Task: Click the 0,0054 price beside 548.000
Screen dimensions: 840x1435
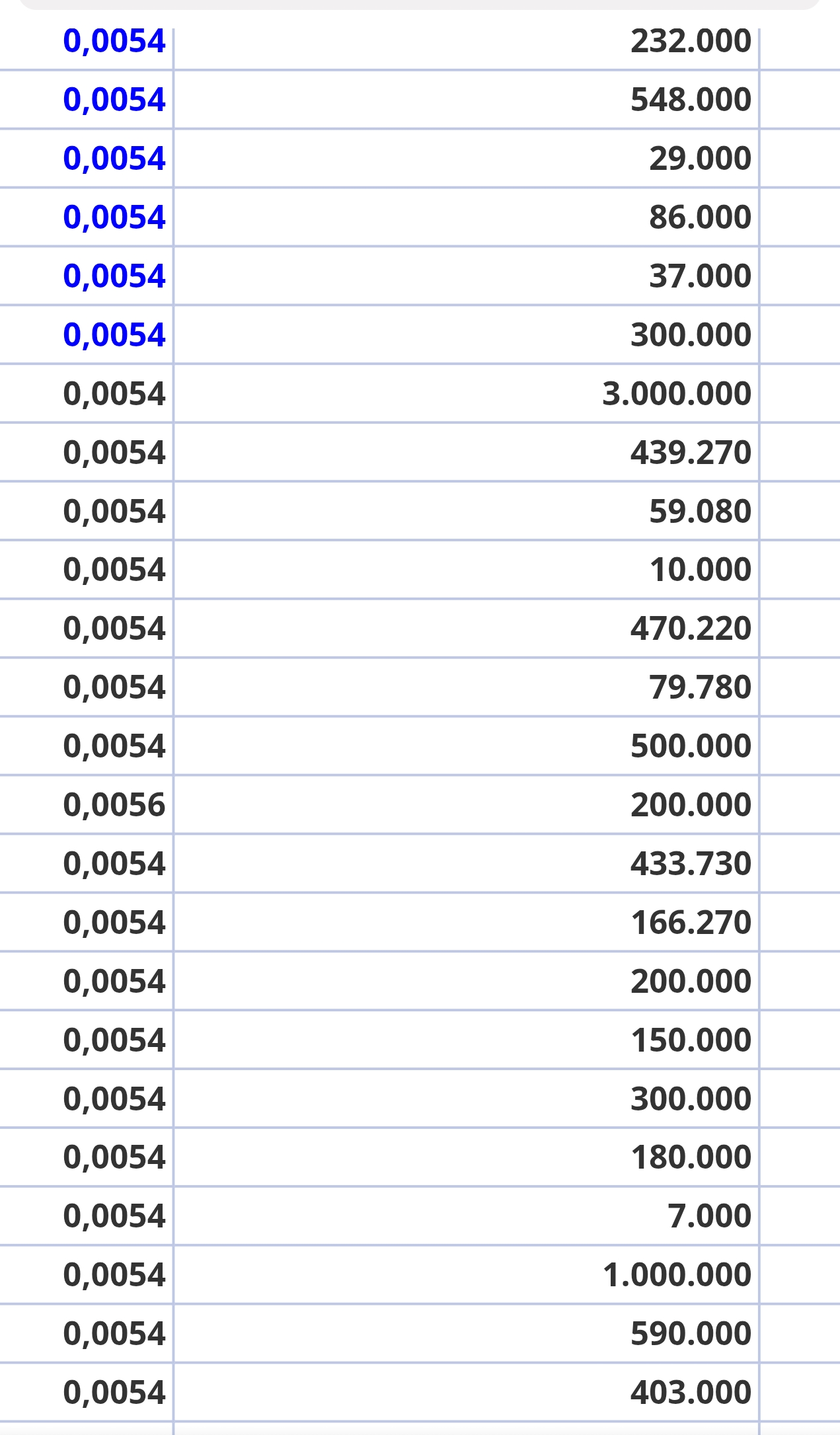Action: [114, 100]
